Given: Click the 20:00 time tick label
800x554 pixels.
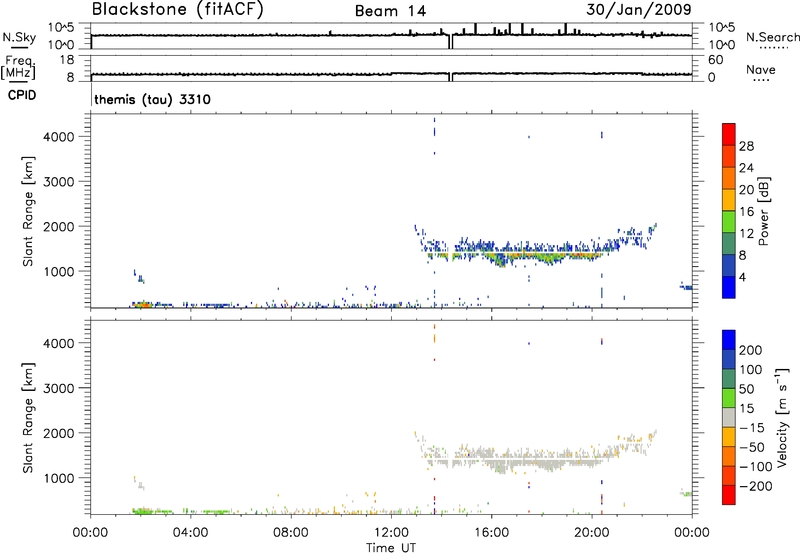Looking at the screenshot, I should (591, 533).
